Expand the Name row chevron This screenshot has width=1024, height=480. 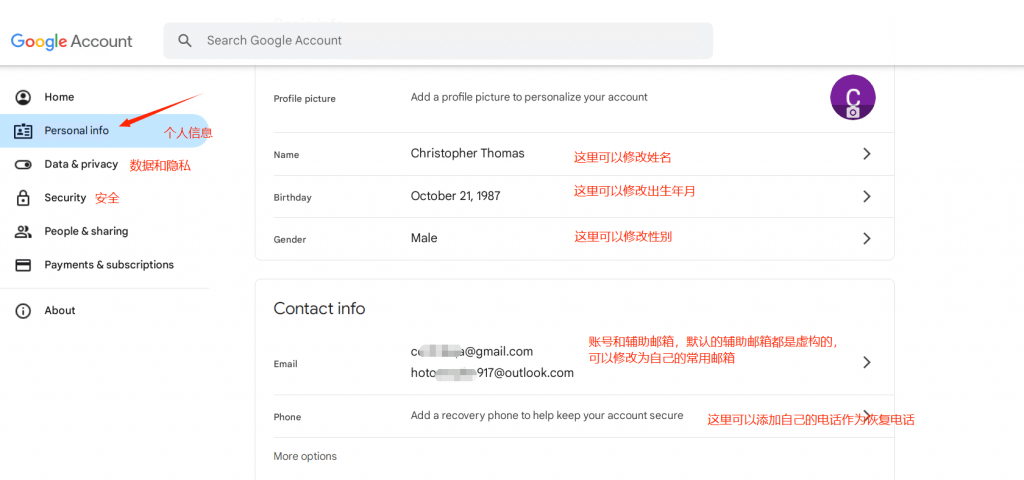coord(867,154)
